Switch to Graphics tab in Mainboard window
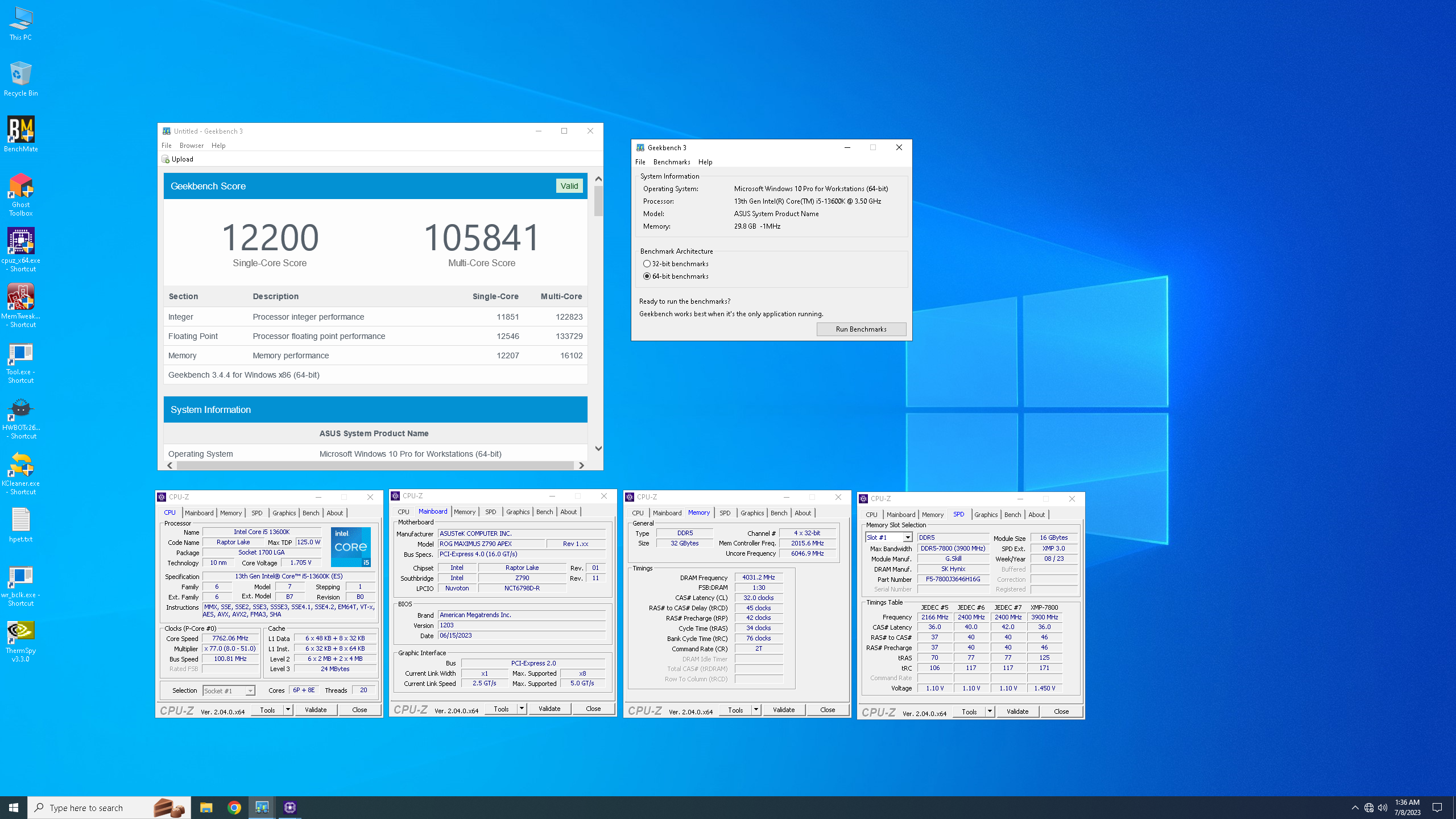 (x=518, y=512)
